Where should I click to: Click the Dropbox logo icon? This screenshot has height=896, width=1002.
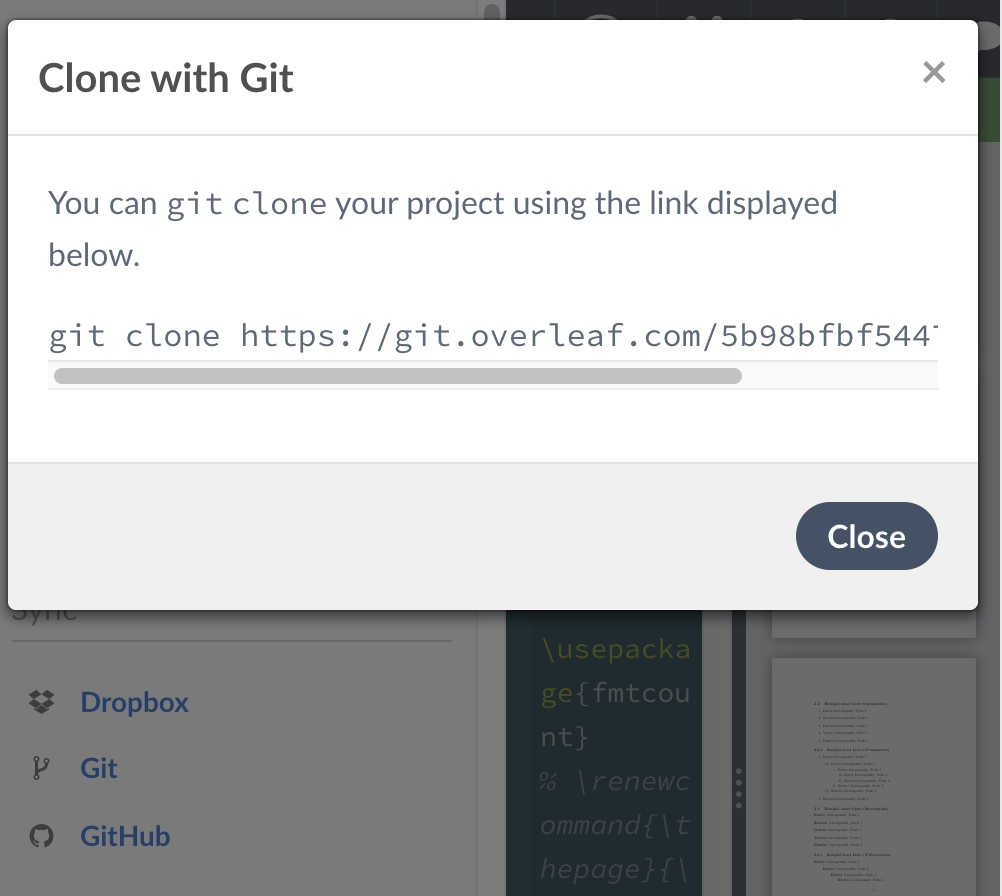[41, 702]
